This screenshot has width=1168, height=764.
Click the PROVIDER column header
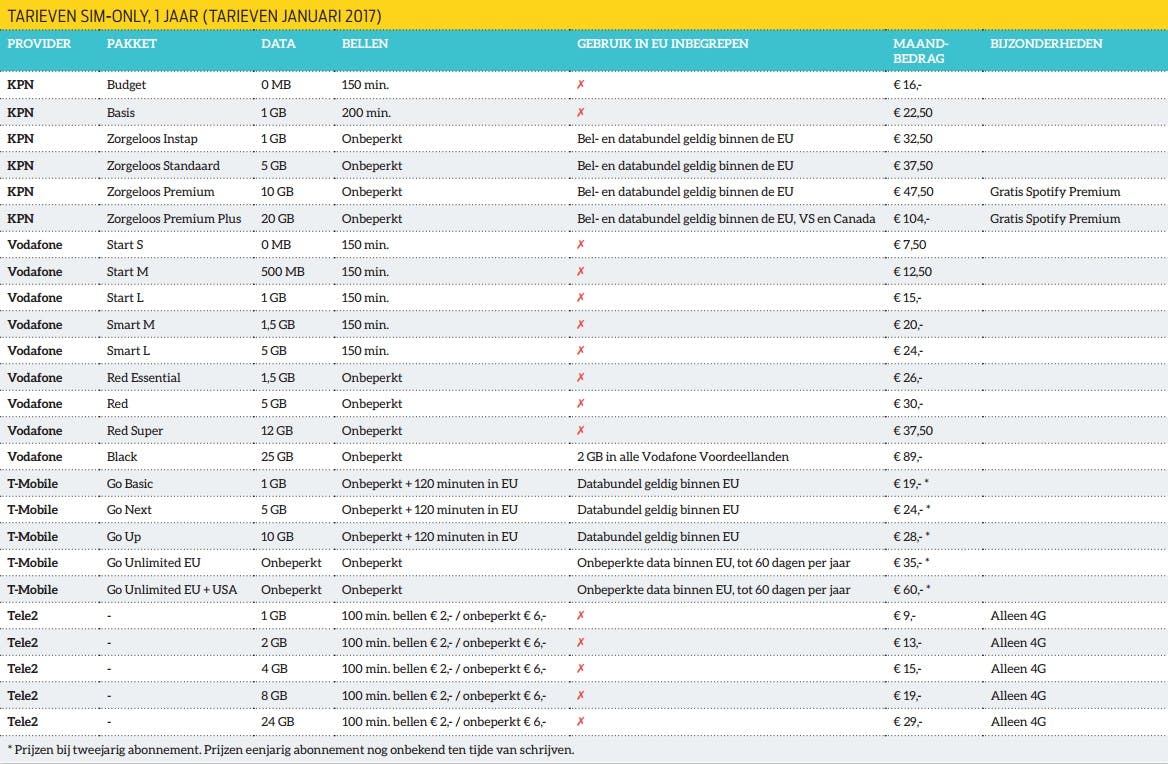[39, 43]
